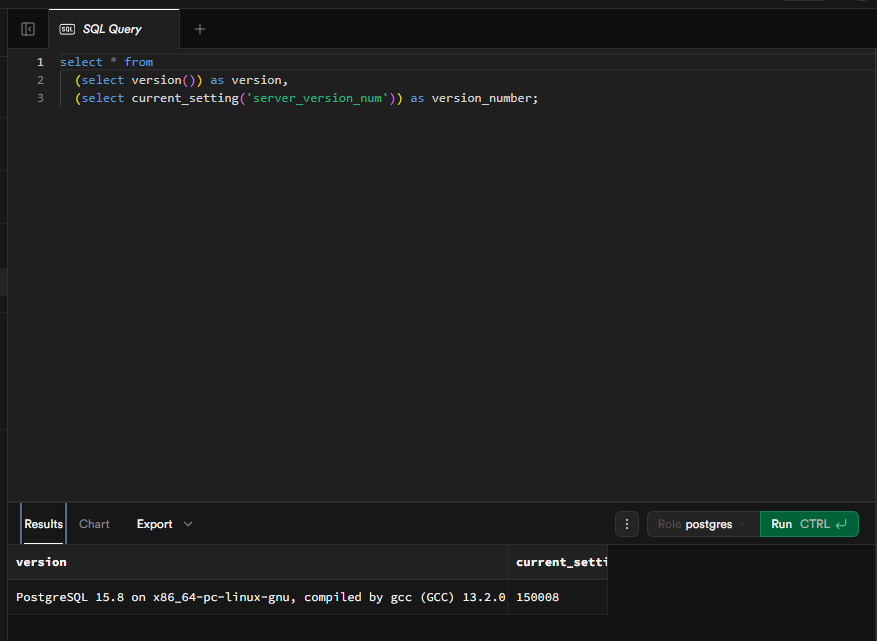This screenshot has width=877, height=641.
Task: Click version_number alias in line 3
Action: pos(484,98)
